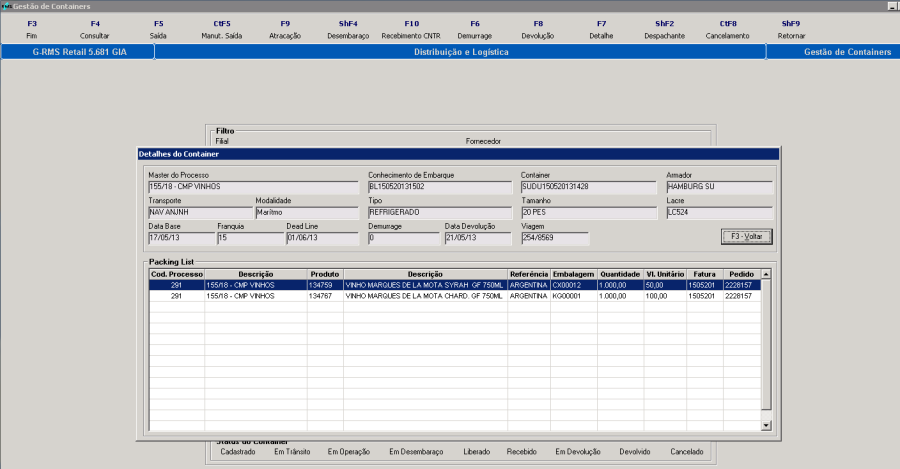The width and height of the screenshot is (900, 469).
Task: Choose the F5 Saída command
Action: coord(158,29)
